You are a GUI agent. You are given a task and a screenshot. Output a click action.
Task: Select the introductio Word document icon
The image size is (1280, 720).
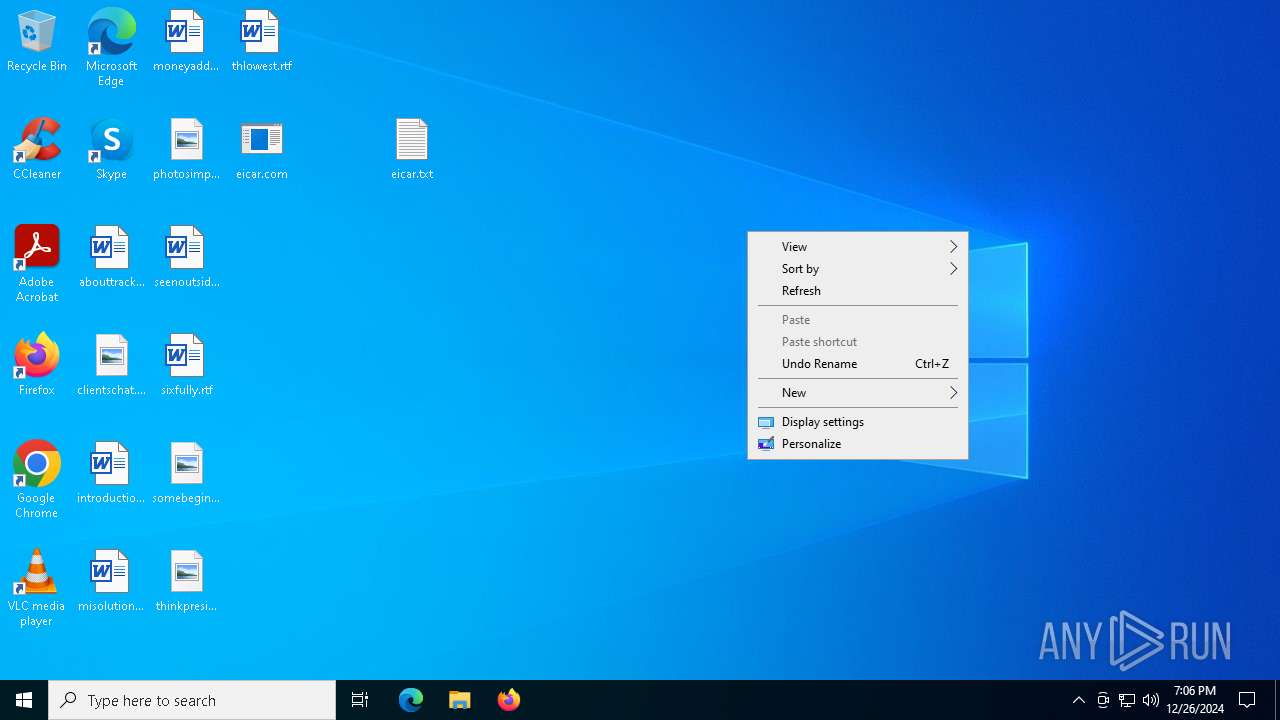[x=111, y=474]
